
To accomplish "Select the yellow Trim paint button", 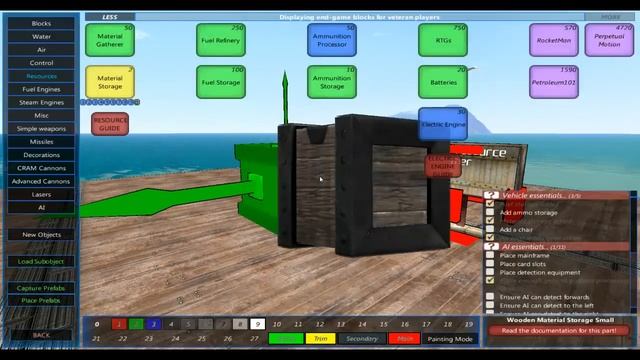I will coord(320,339).
